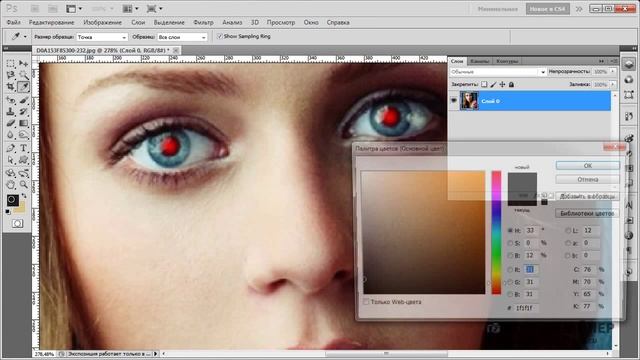Click the highlighted workspace button in the top bar

(x=547, y=9)
